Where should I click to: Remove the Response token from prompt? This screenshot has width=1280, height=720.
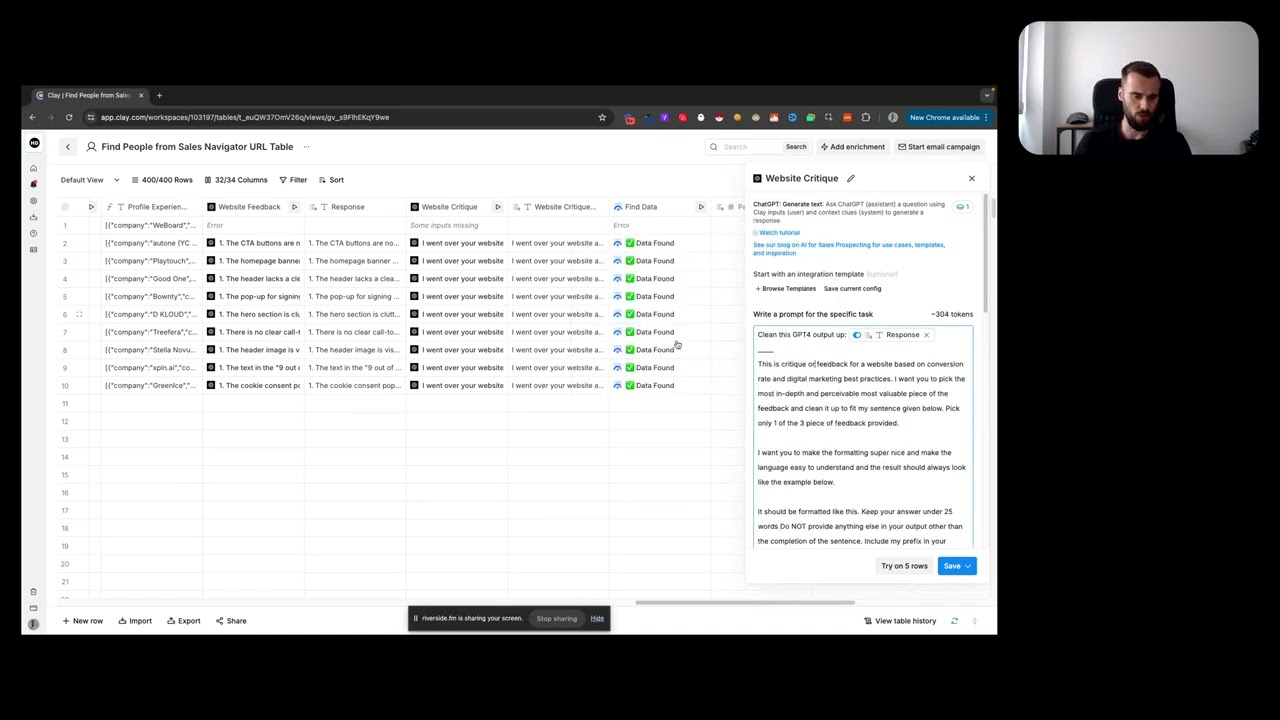(x=926, y=335)
